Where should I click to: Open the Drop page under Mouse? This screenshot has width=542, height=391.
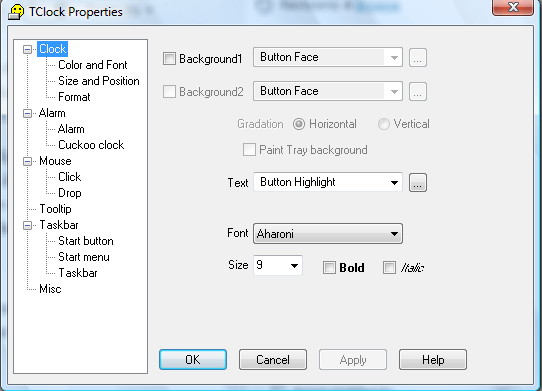point(70,193)
